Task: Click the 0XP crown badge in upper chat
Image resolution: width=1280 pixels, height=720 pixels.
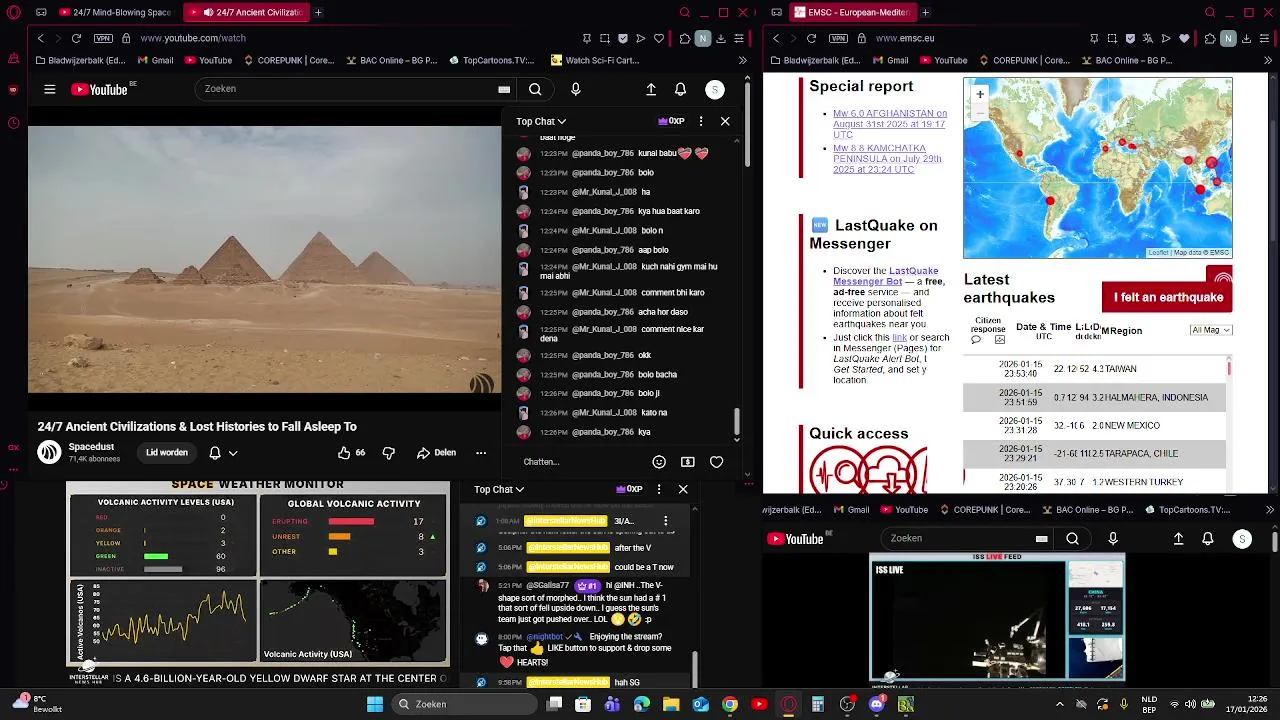Action: [671, 121]
